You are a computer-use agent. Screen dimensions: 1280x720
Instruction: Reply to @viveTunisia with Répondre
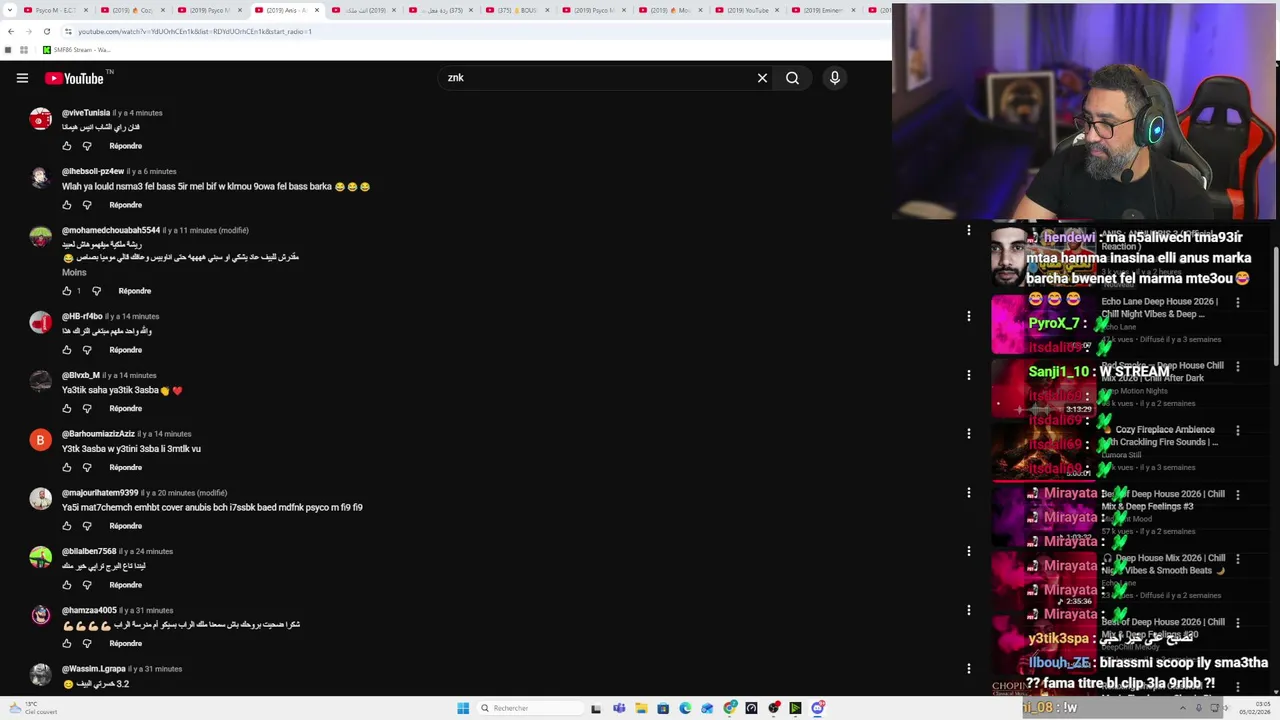point(125,146)
